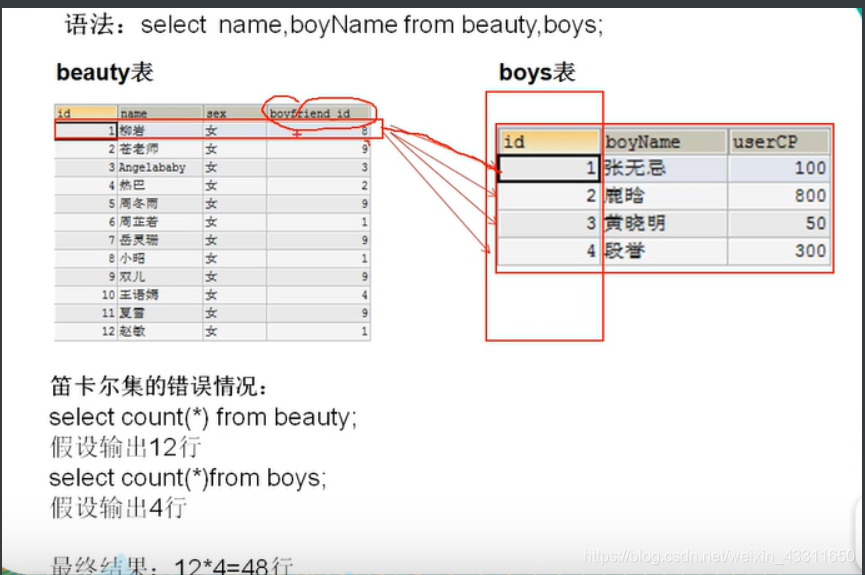Click the 'select count(*)from boys;' line

click(x=188, y=478)
